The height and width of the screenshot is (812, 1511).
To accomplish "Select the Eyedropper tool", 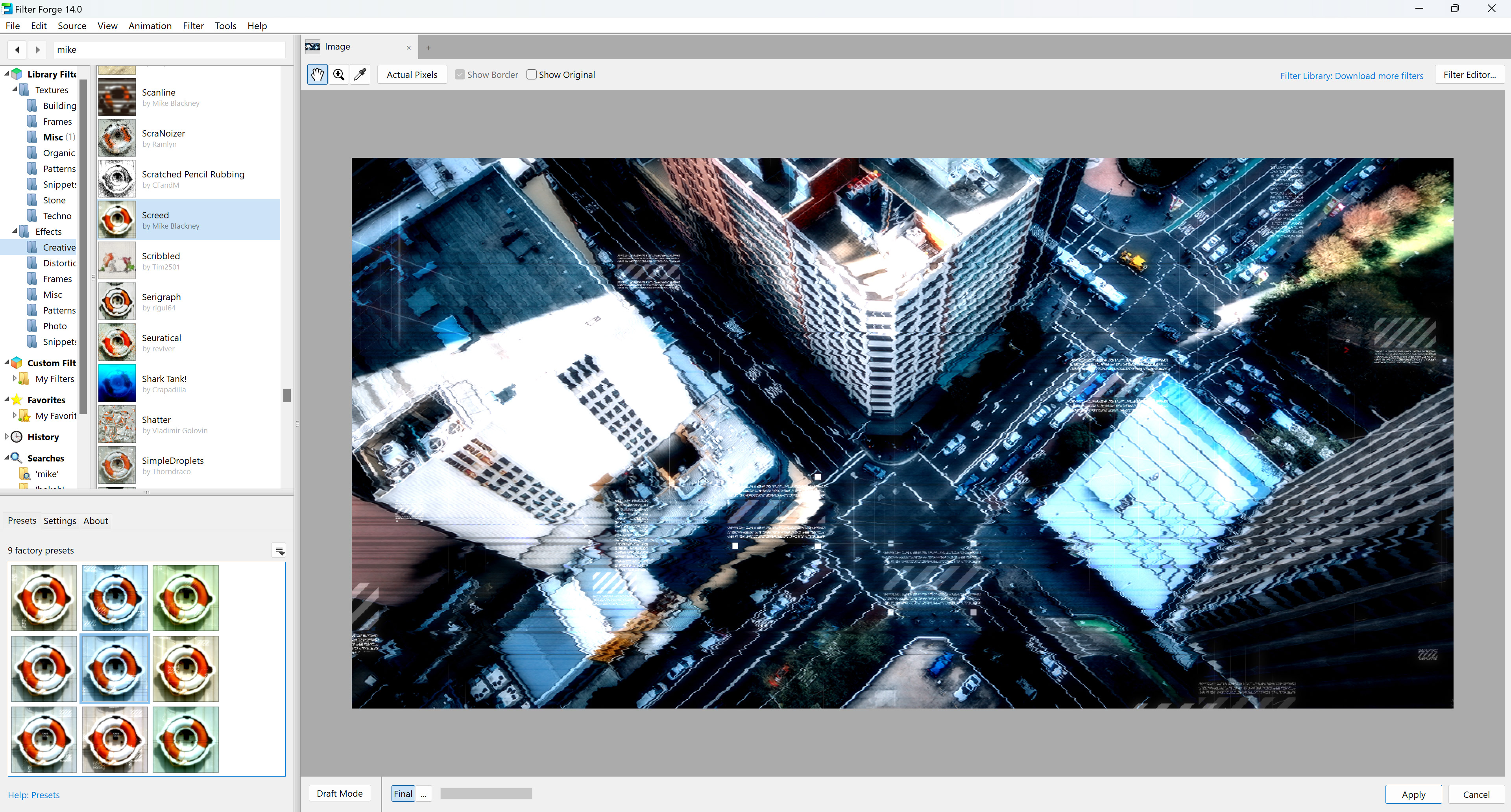I will pyautogui.click(x=360, y=74).
